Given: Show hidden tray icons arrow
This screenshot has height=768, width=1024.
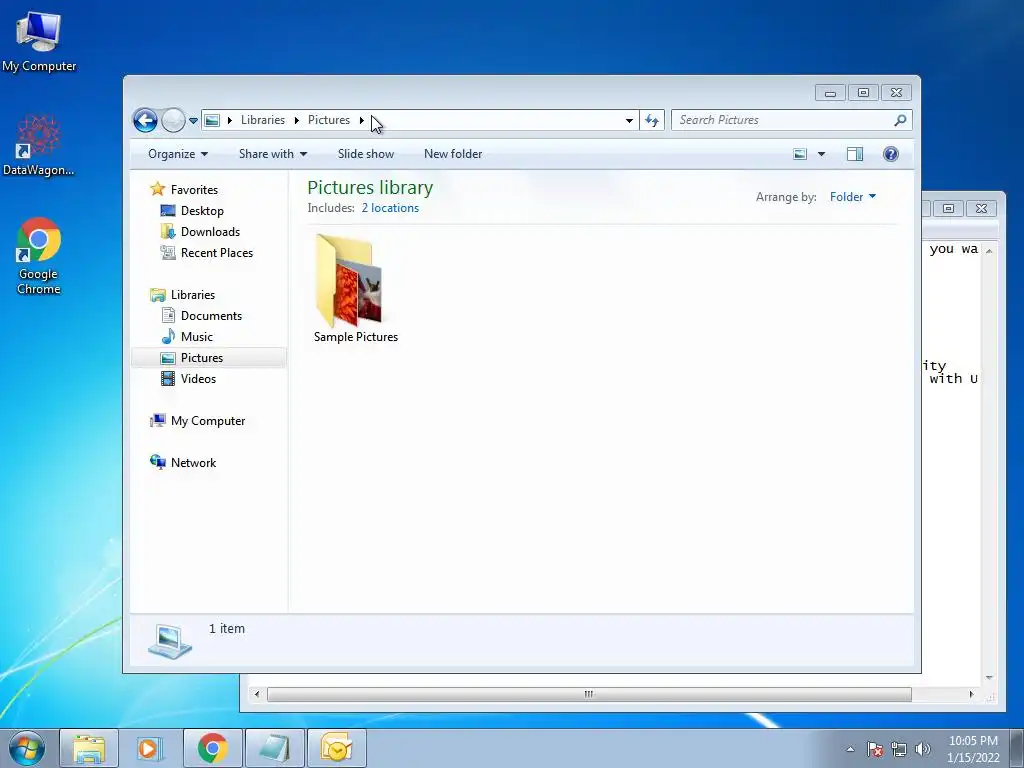Looking at the screenshot, I should click(x=850, y=749).
